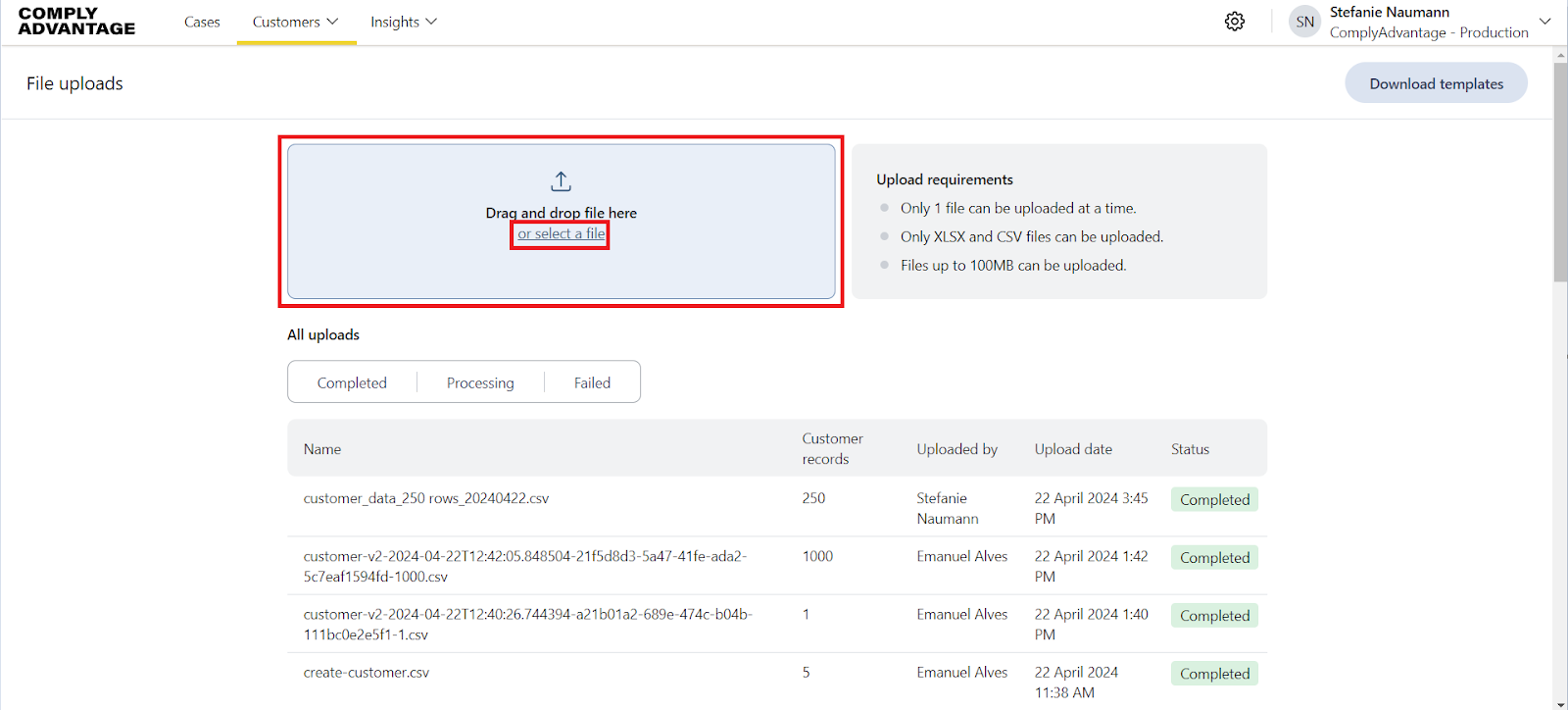Click the 250 customer records value

(x=813, y=498)
